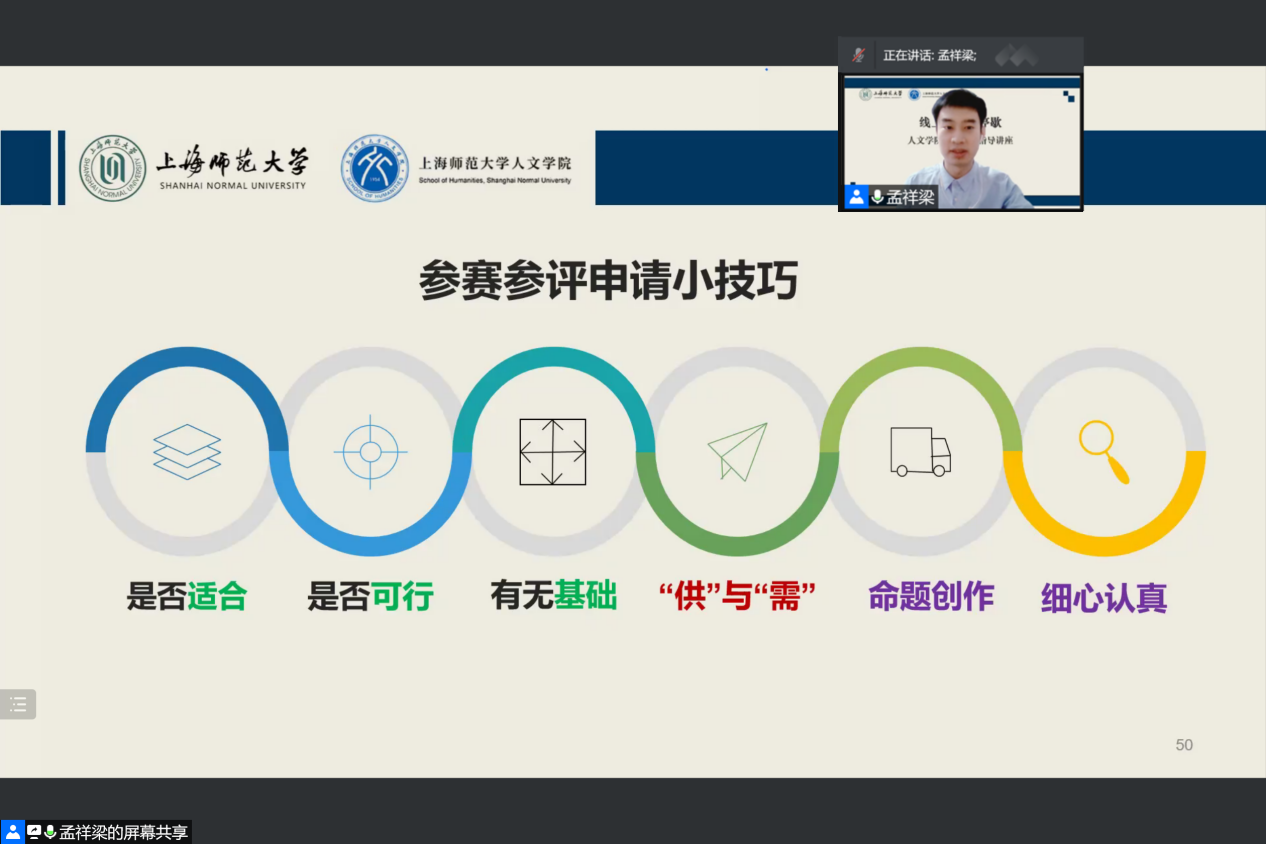Click the slide title 参赛参评申请小技巧
This screenshot has width=1266, height=844.
click(x=608, y=281)
